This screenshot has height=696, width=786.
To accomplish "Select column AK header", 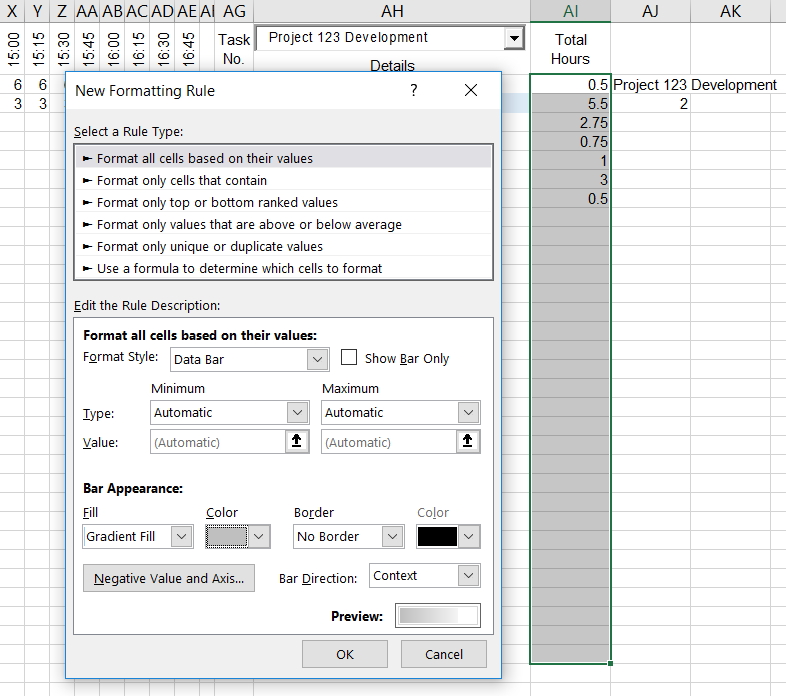I will click(730, 11).
